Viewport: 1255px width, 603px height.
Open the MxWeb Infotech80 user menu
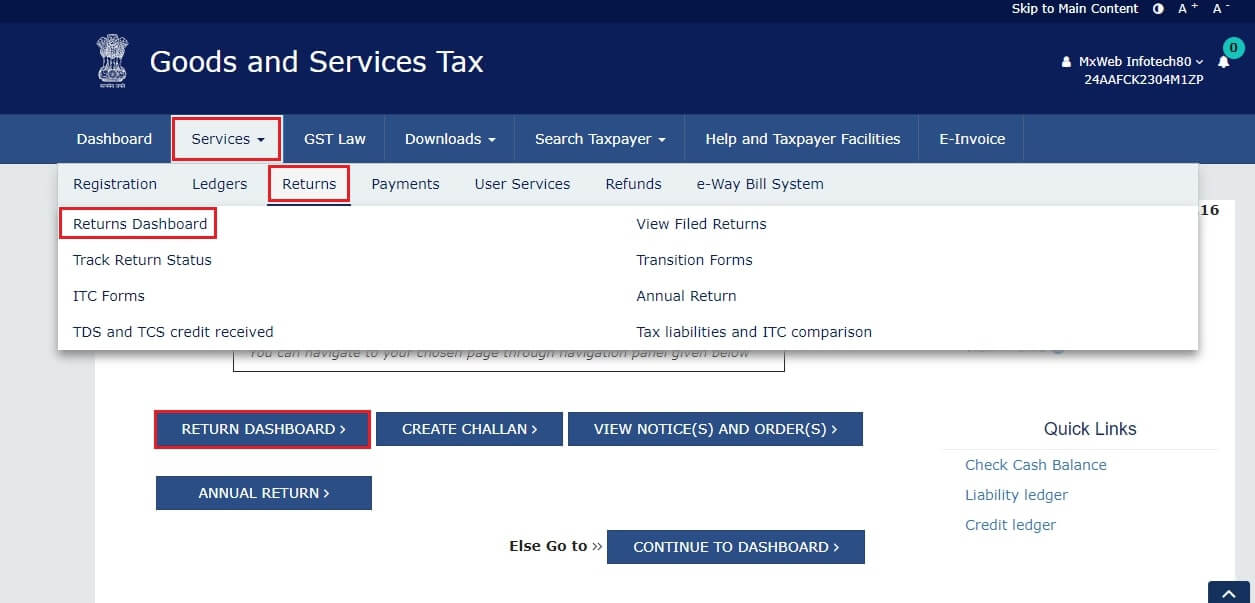pyautogui.click(x=1132, y=60)
